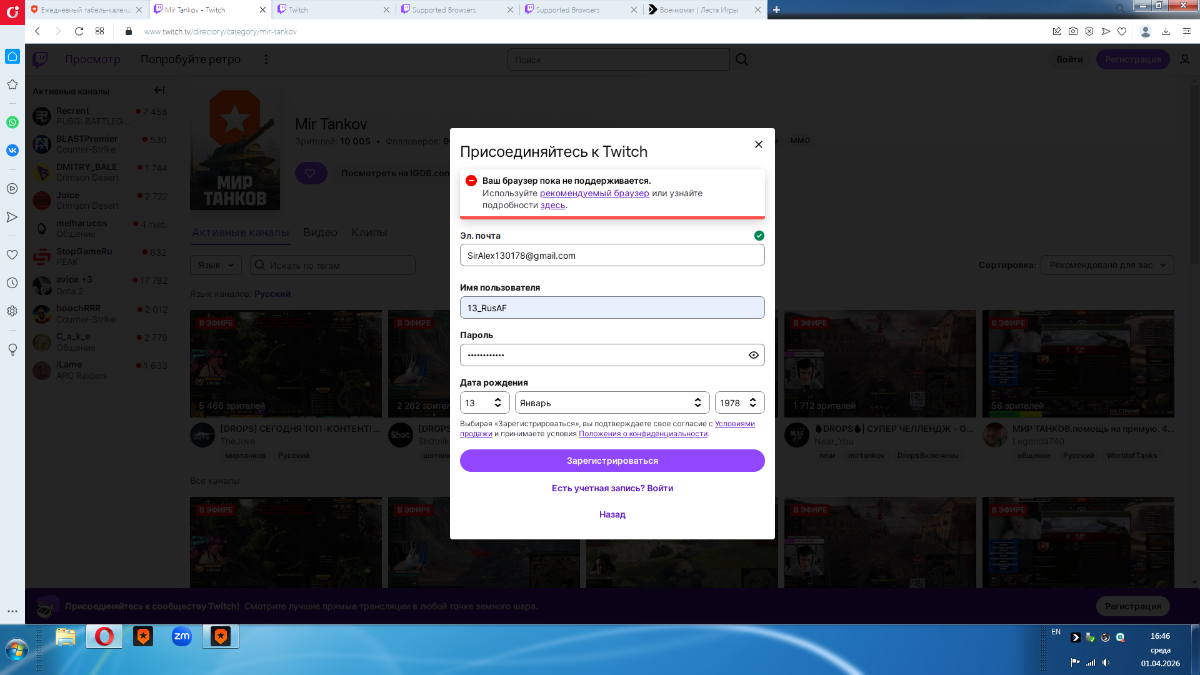
Task: Click the purple Зарегистрироваться button
Action: tap(612, 461)
